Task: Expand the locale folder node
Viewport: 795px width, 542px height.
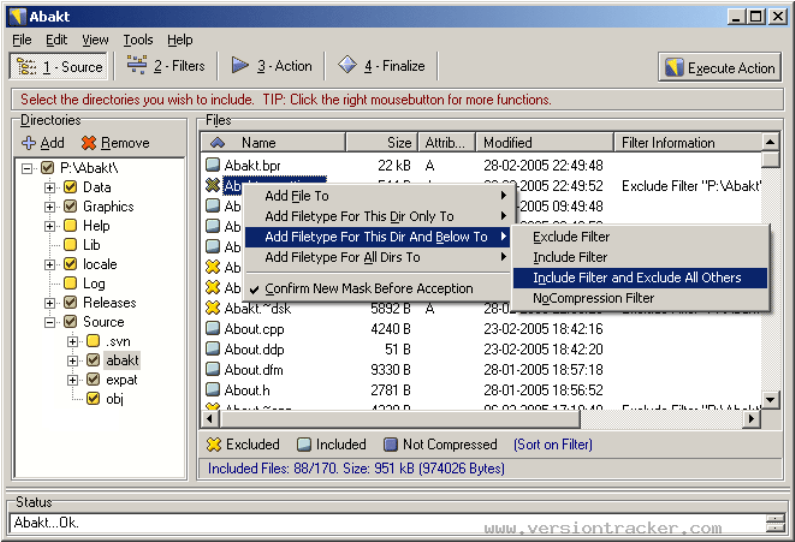Action: 50,265
